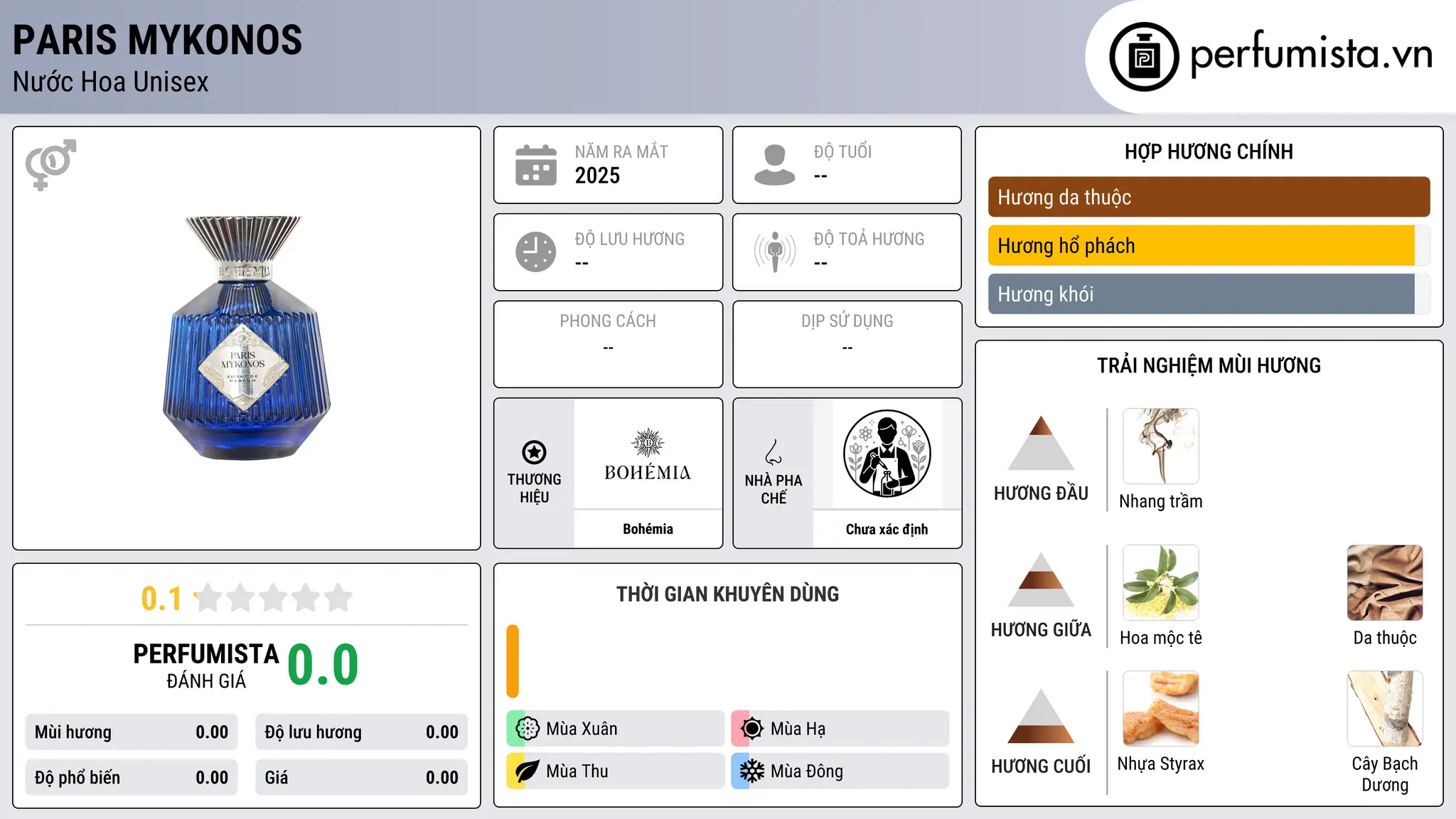Click the perfumer illustration above Chưa xác định
Viewport: 1456px width, 819px height.
coord(887,454)
